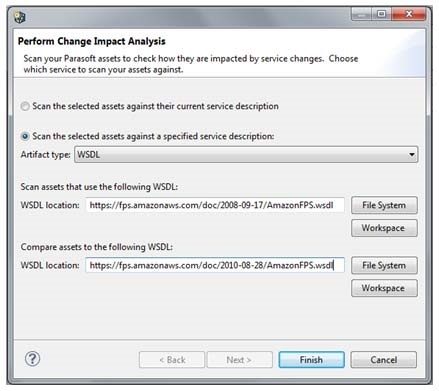The width and height of the screenshot is (439, 391).
Task: Focus the 2010-08-28 WSDL location field
Action: pos(215,265)
